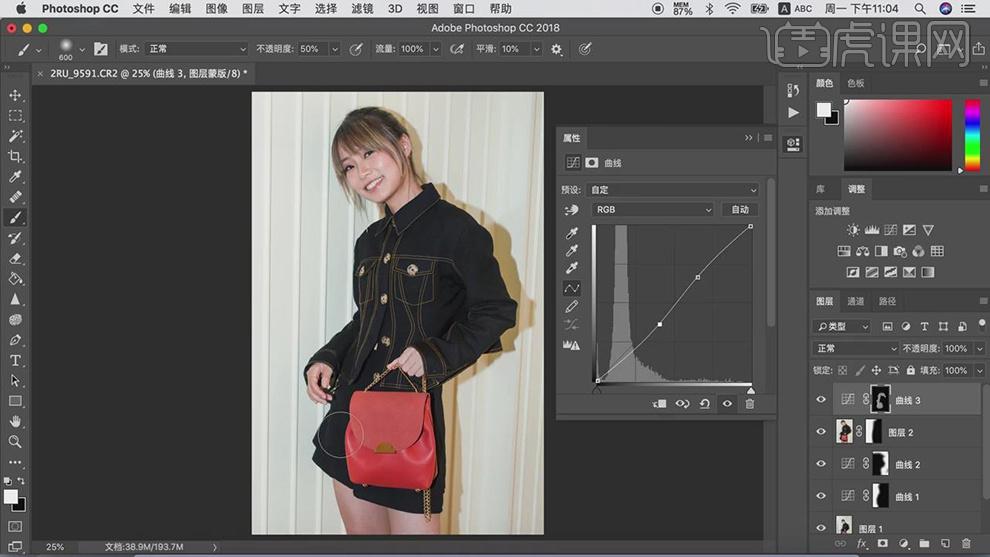
Task: Select the 曲线 3 layer mask thumbnail
Action: click(880, 399)
